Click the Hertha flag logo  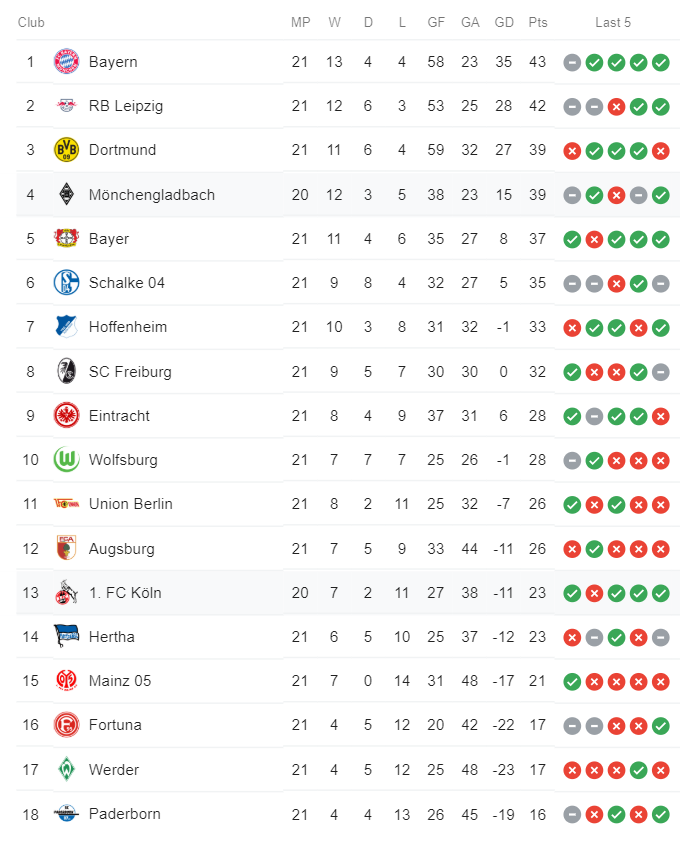point(67,636)
